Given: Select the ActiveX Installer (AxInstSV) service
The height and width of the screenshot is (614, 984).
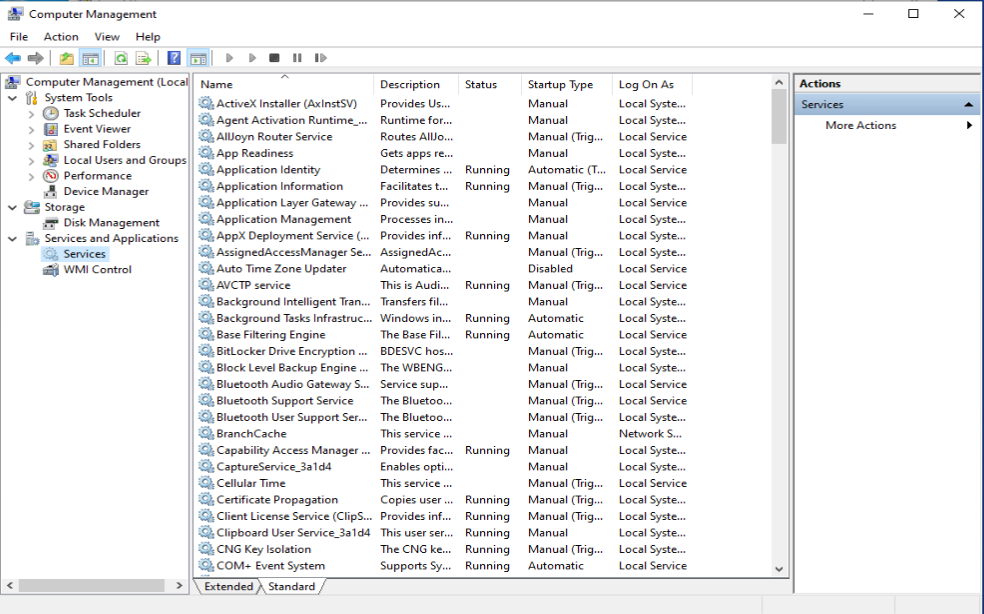Looking at the screenshot, I should click(x=287, y=104).
